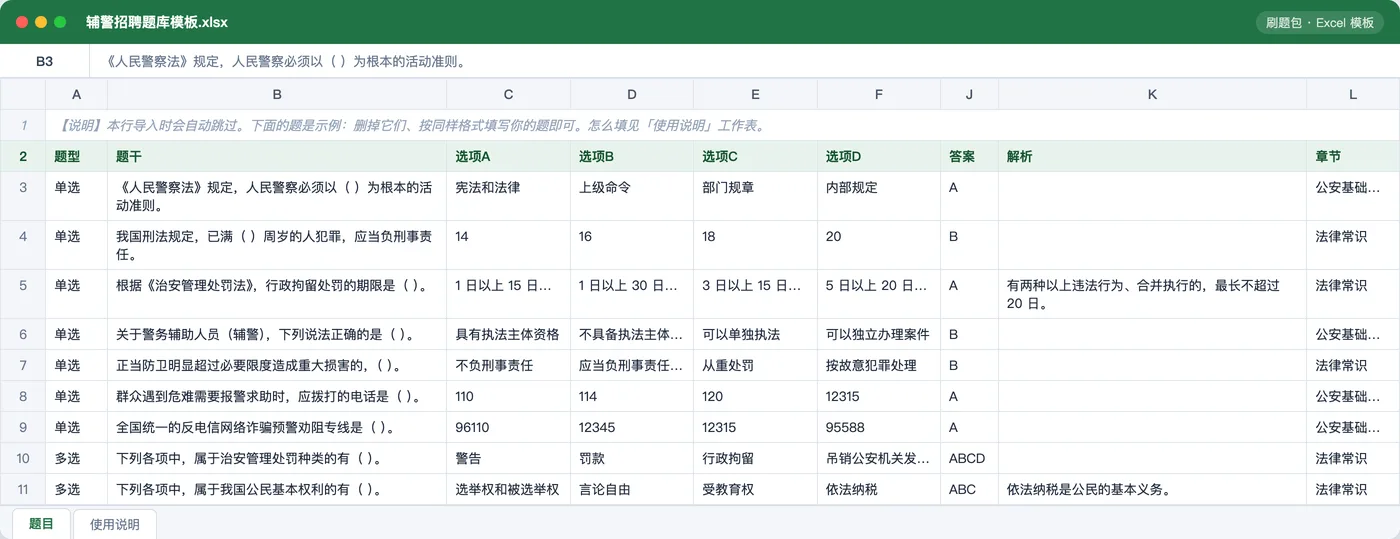Select the explanation cell 依法纳税是公民的基本义务。
The width and height of the screenshot is (1400, 539).
click(1152, 489)
